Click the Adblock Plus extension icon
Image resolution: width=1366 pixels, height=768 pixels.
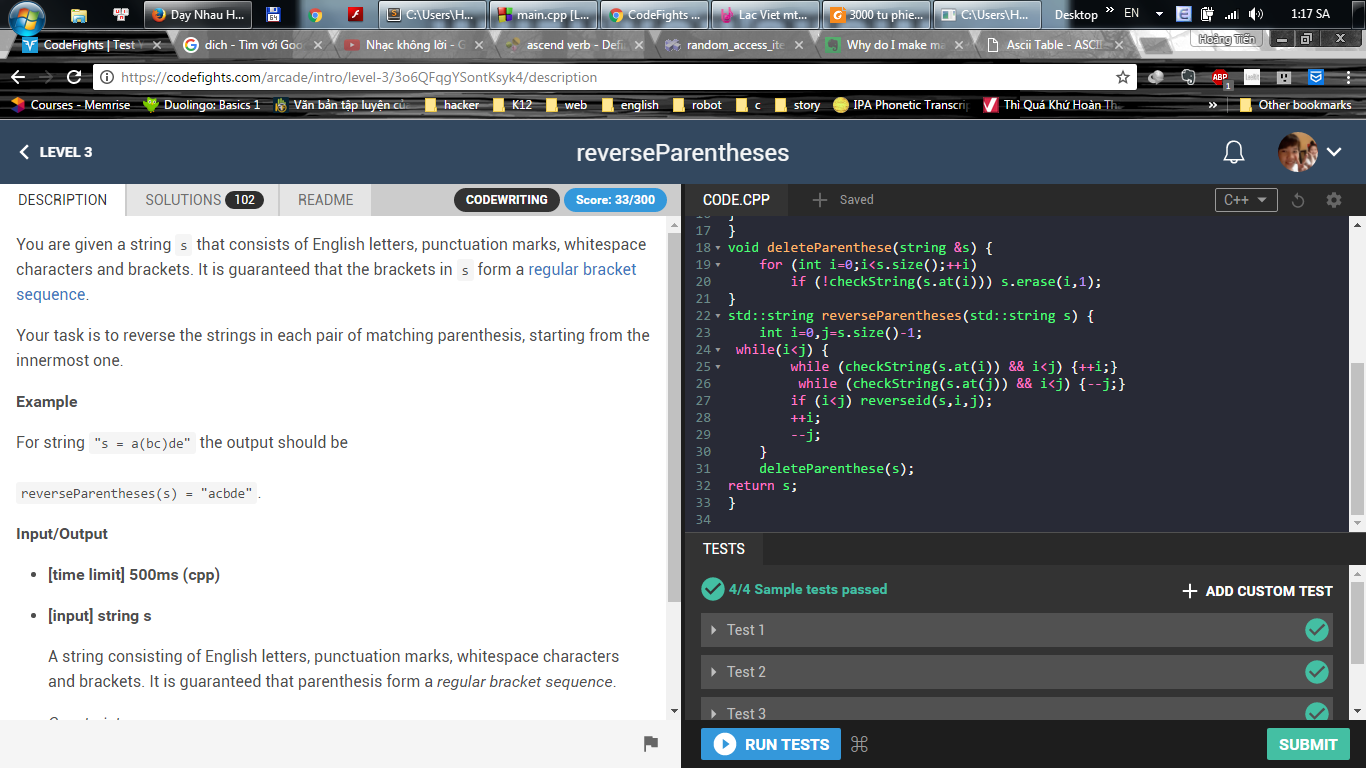pyautogui.click(x=1220, y=77)
